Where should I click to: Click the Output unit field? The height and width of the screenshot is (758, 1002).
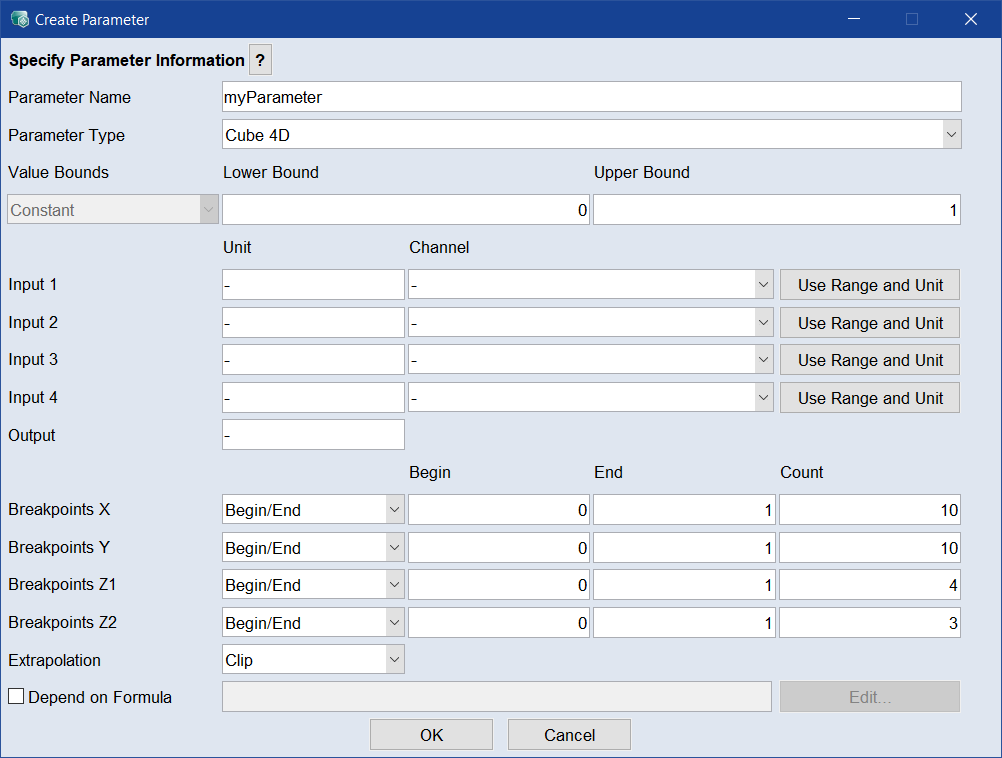tap(313, 435)
